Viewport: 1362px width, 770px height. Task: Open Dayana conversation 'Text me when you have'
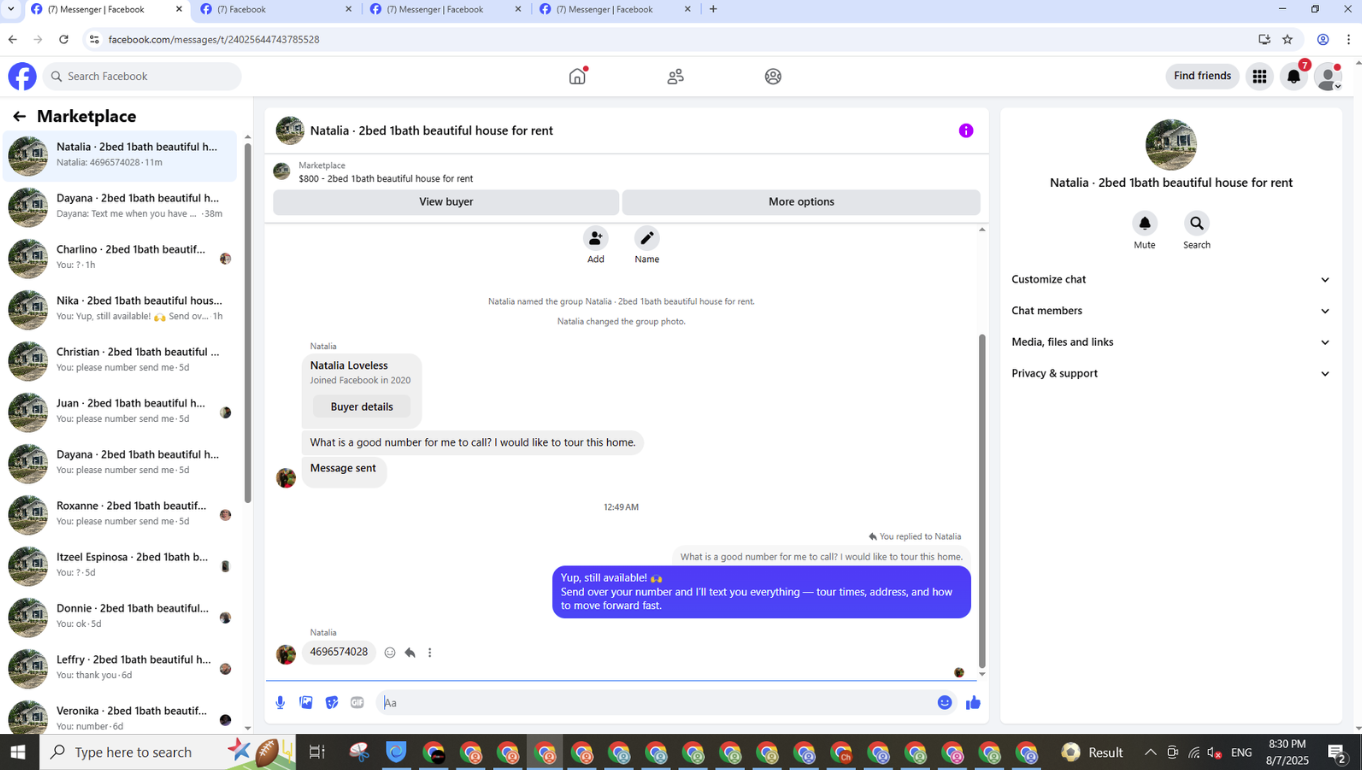(x=120, y=206)
